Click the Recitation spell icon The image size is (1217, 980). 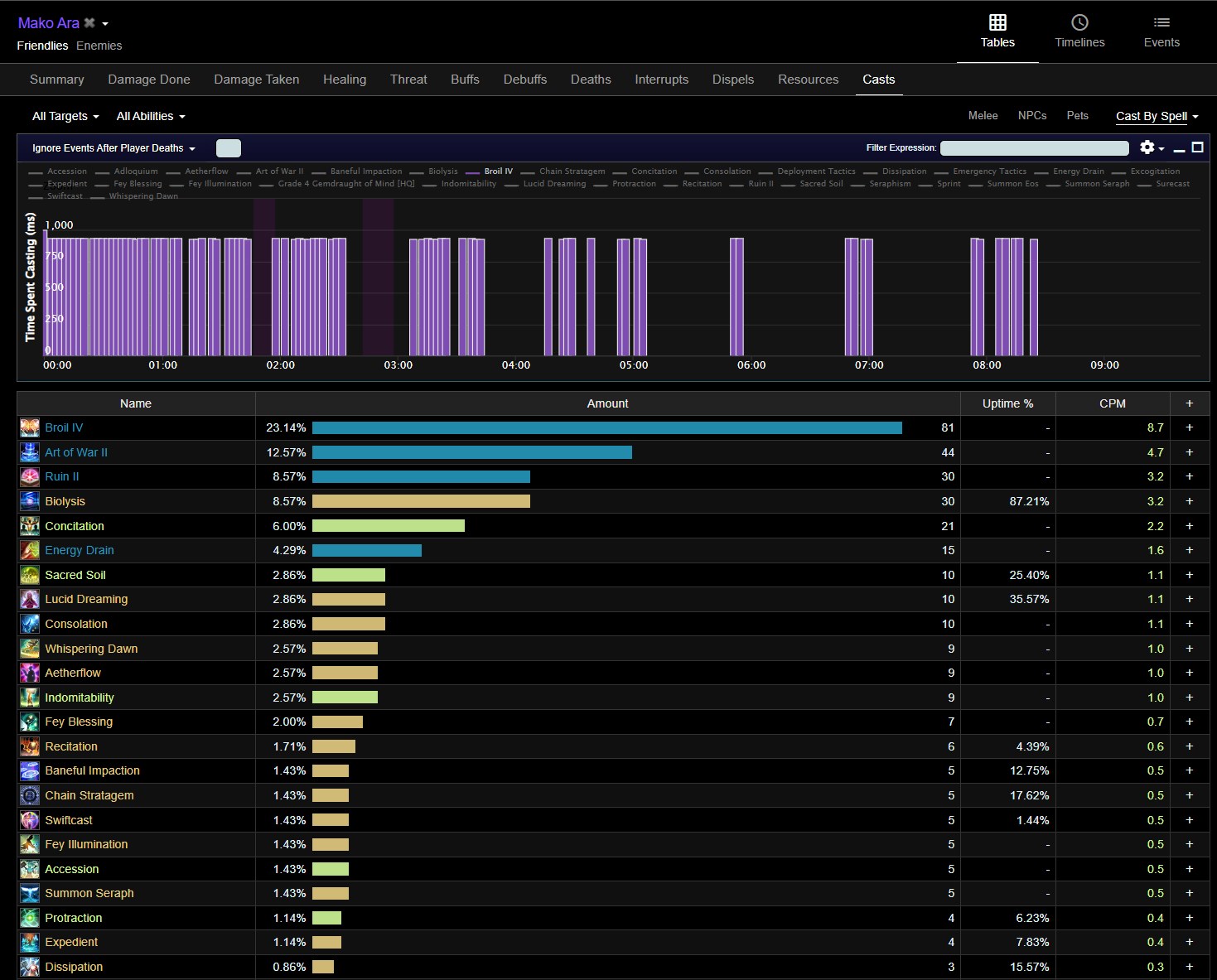pyautogui.click(x=30, y=746)
